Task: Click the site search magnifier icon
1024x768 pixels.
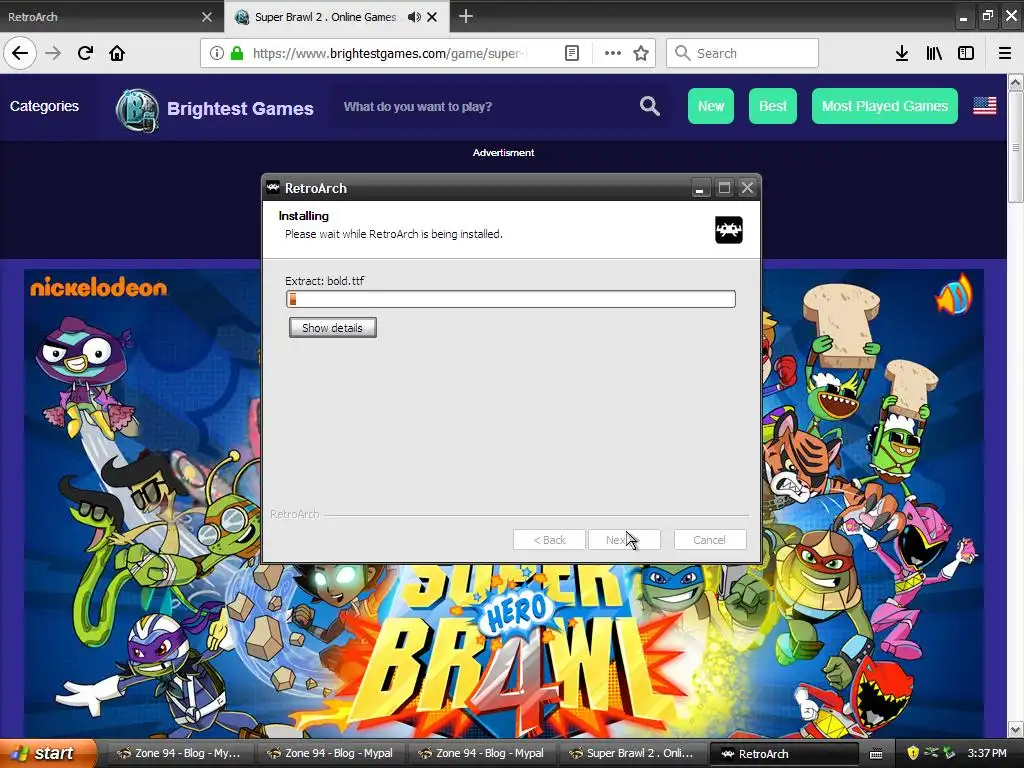Action: coord(649,106)
